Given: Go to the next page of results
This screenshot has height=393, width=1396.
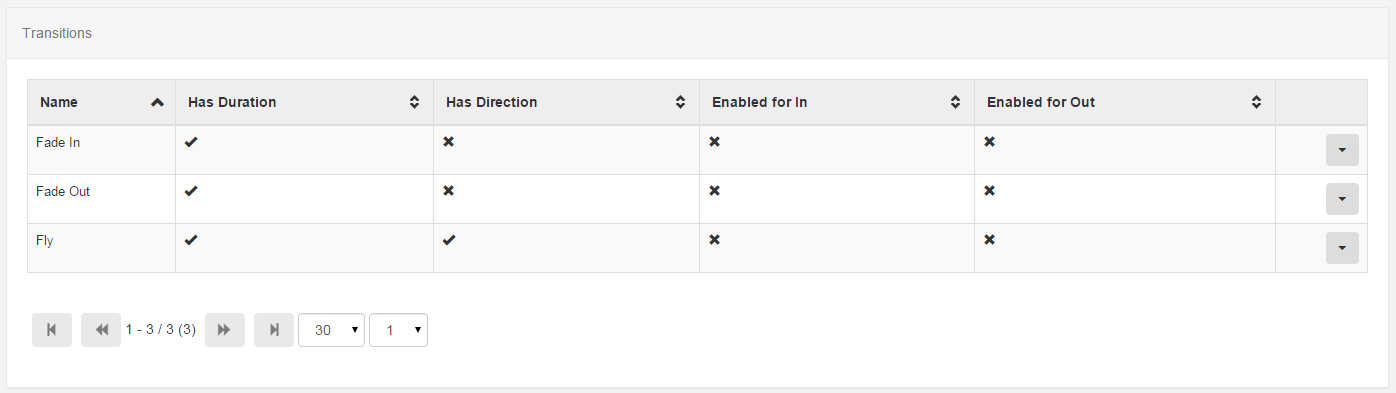Looking at the screenshot, I should tap(225, 330).
